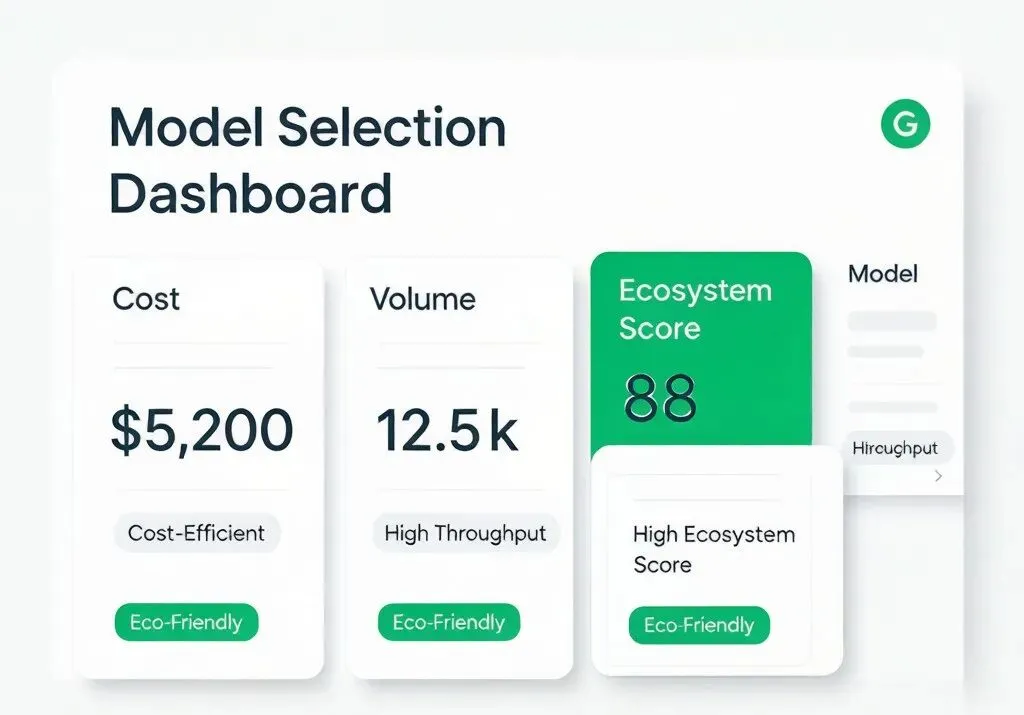This screenshot has width=1024, height=715.
Task: Select third placeholder bar above Hircughput
Action: click(x=892, y=407)
